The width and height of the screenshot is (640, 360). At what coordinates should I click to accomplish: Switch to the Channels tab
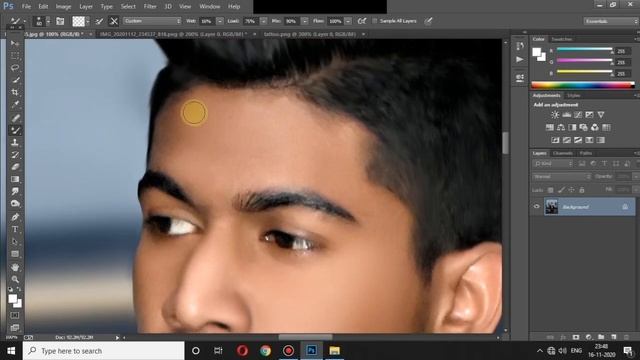pos(562,153)
